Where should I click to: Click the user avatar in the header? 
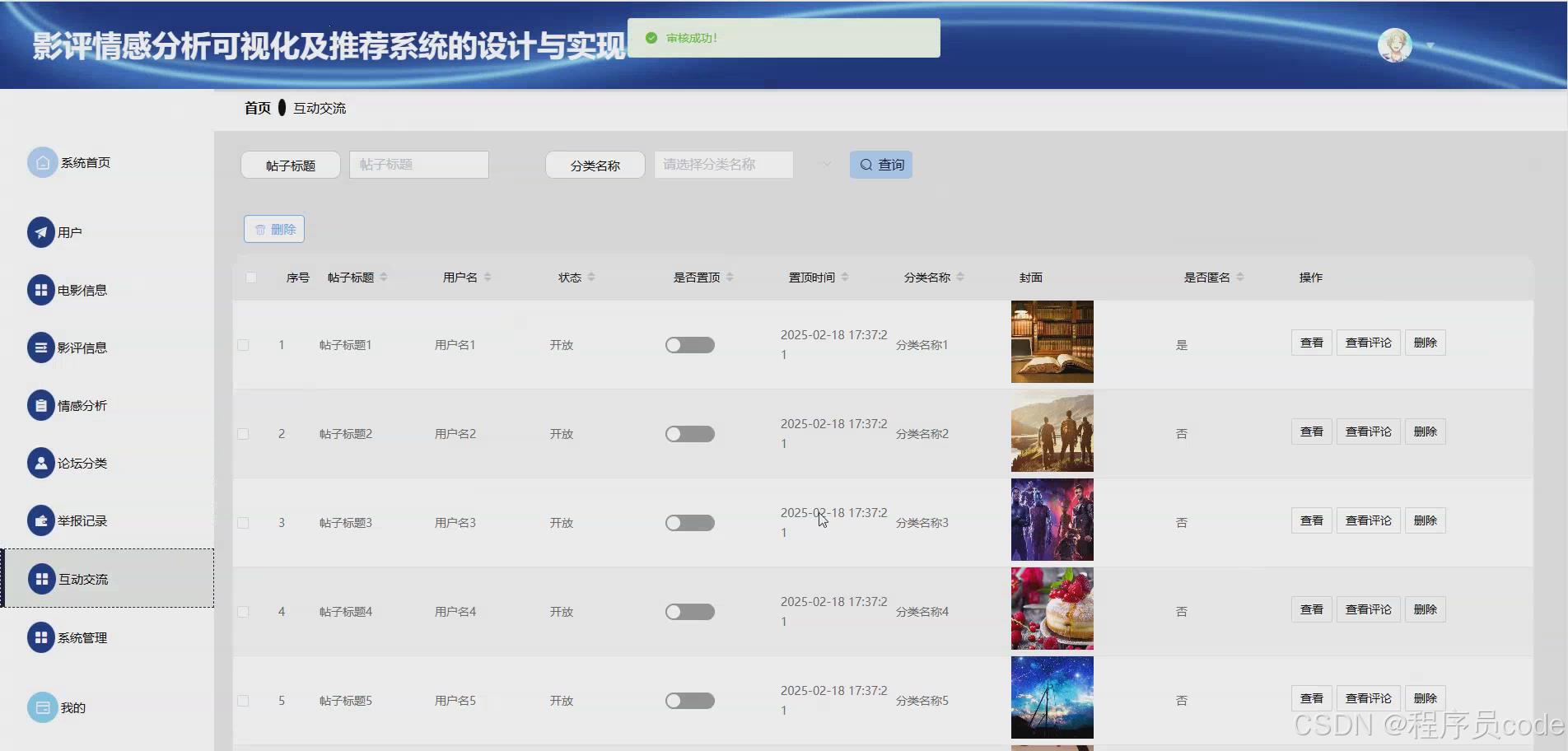pos(1395,45)
